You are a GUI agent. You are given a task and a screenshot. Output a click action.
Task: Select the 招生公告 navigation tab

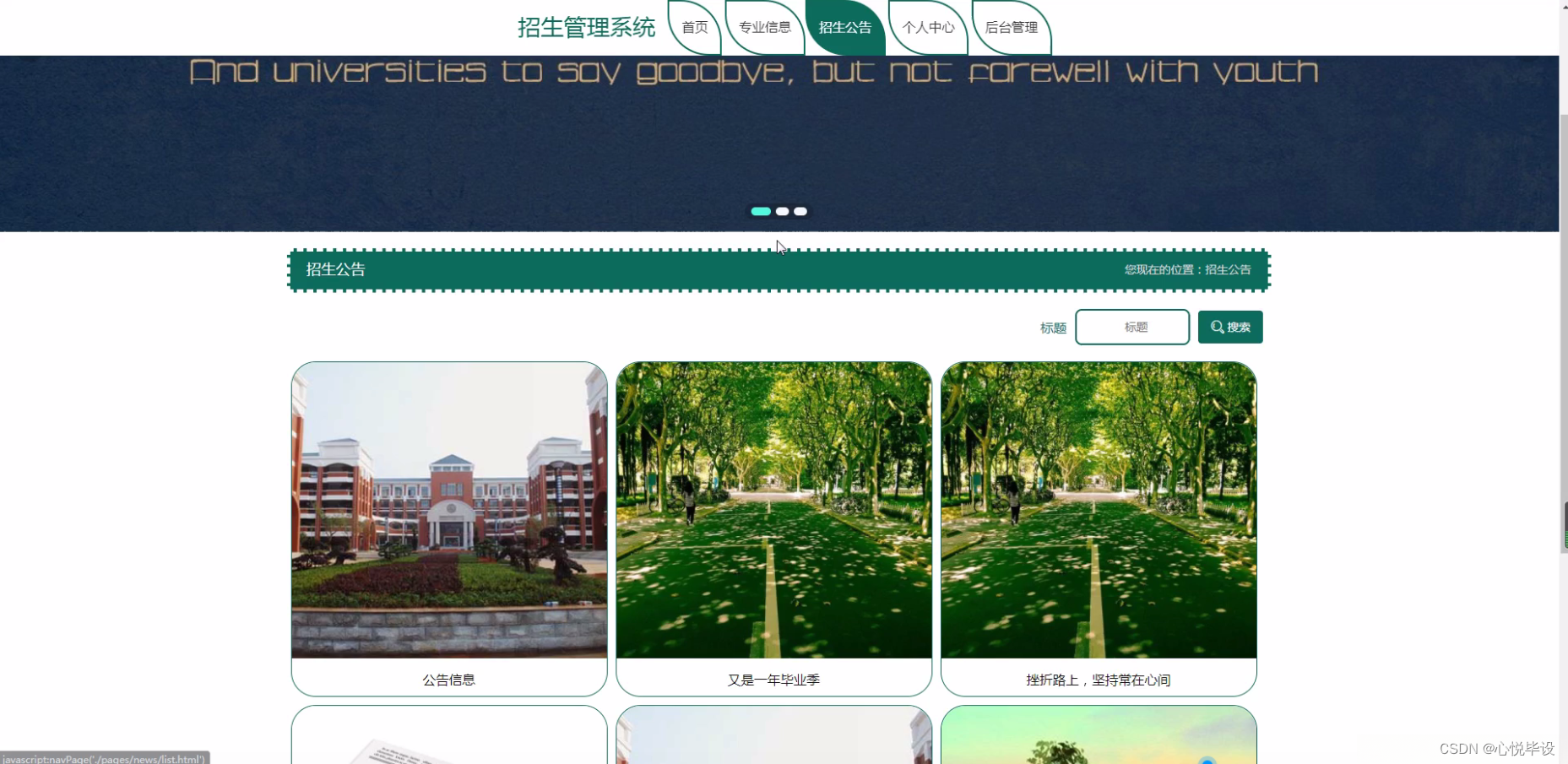(845, 28)
